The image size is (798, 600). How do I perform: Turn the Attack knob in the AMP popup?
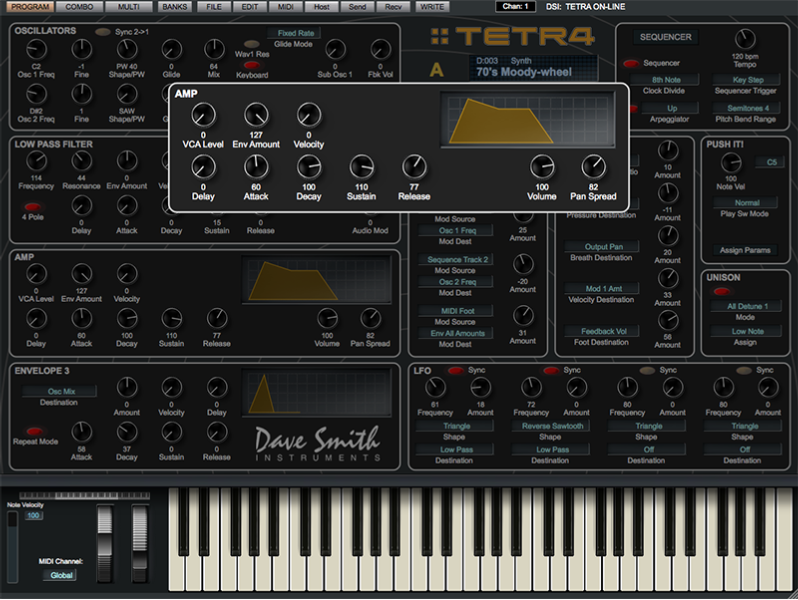(x=257, y=167)
